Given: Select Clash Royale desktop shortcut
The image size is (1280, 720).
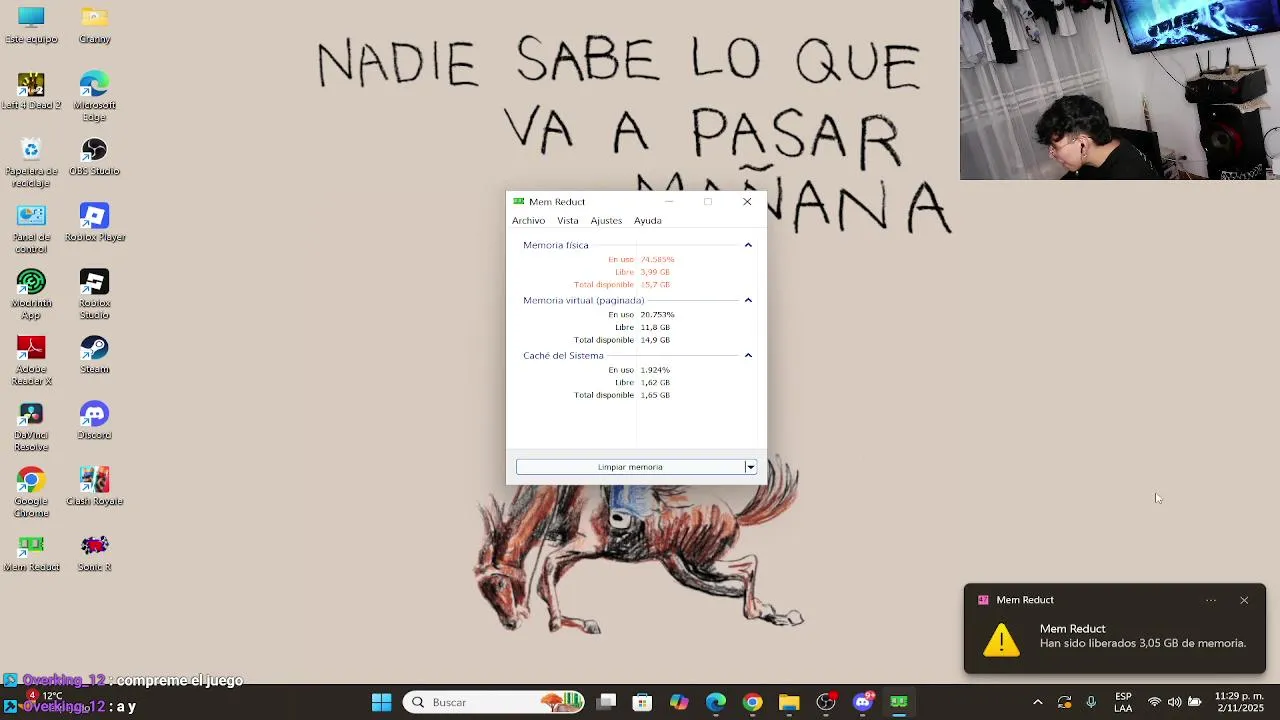Looking at the screenshot, I should pyautogui.click(x=94, y=487).
